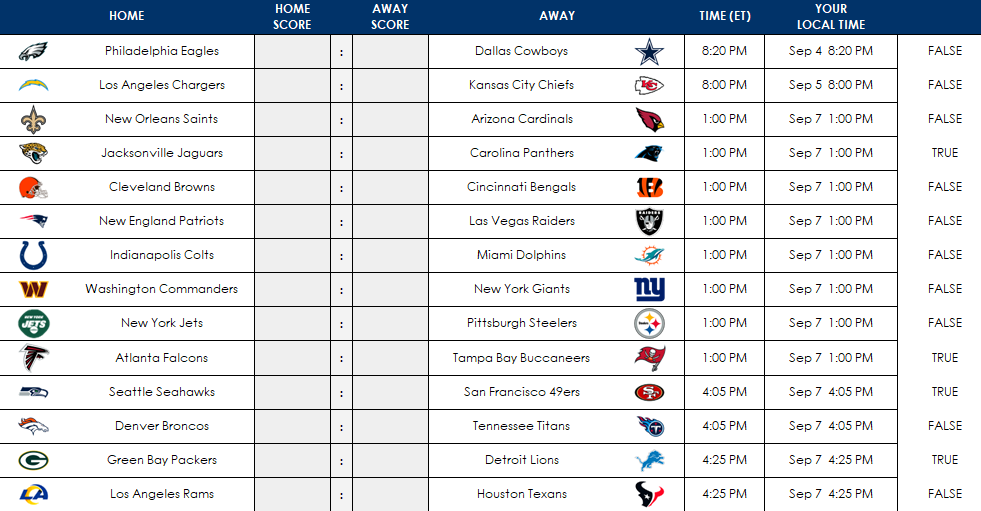Click the TRUE value in Seahawks row
The width and height of the screenshot is (981, 511).
point(944,392)
